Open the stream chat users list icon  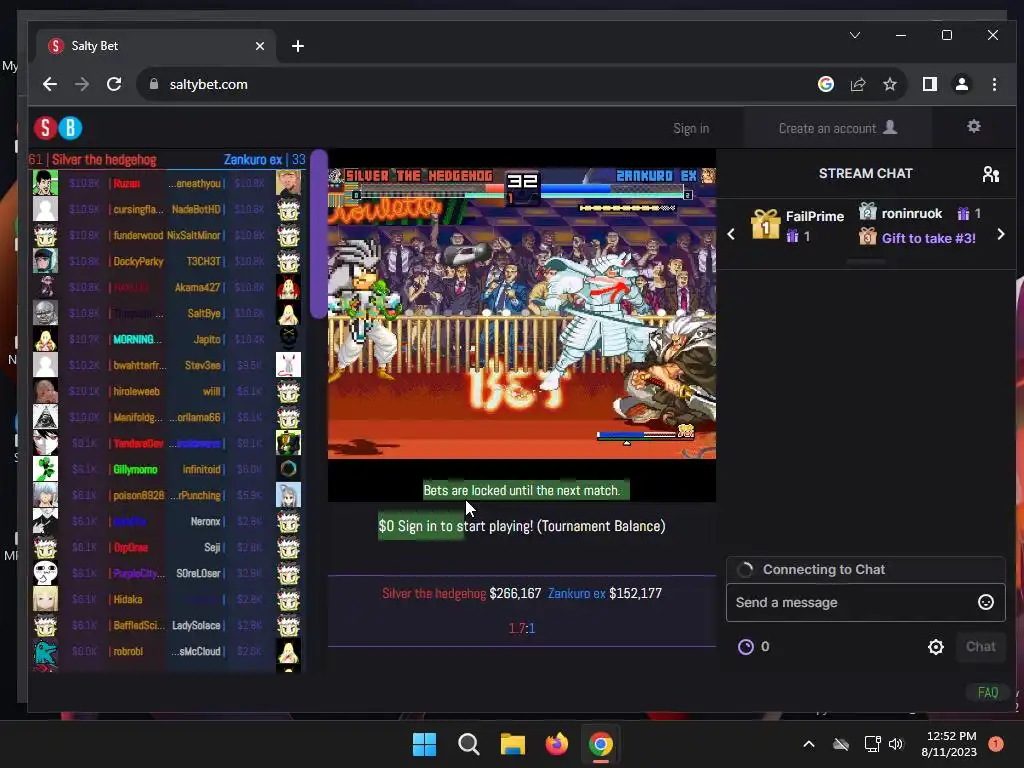coord(991,174)
